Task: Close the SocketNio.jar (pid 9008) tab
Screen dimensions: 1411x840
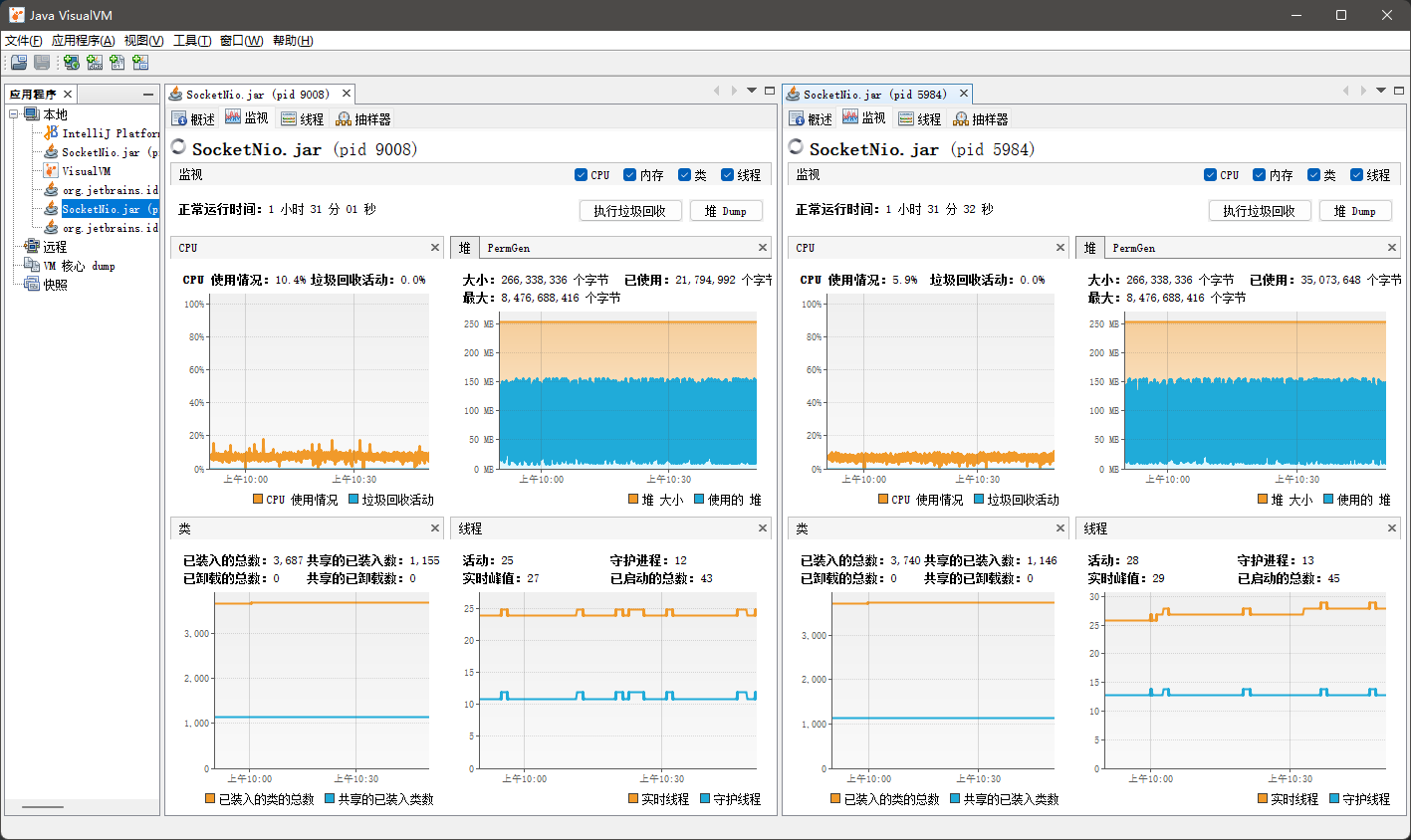Action: tap(347, 94)
